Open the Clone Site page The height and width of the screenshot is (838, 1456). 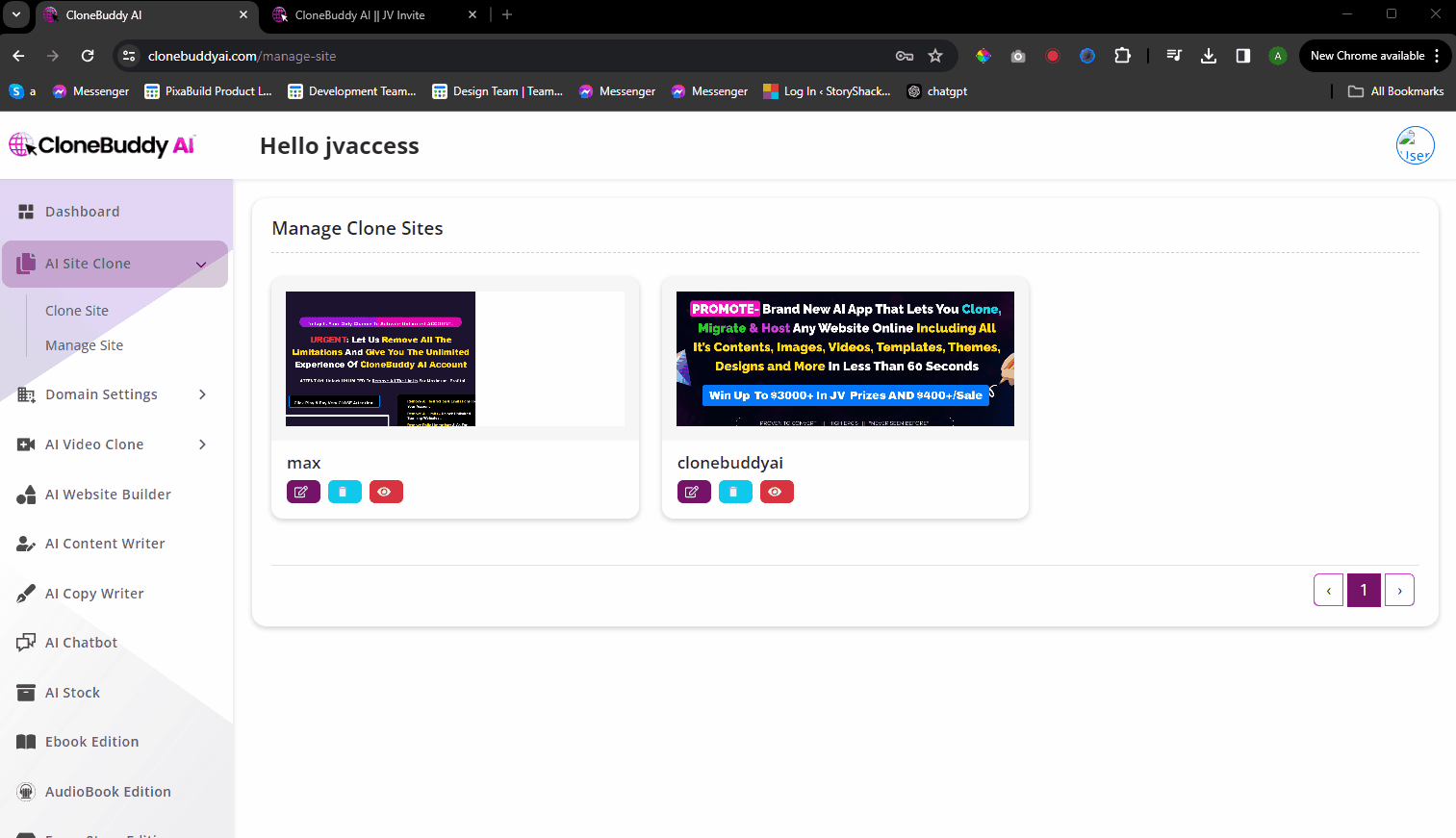(76, 310)
